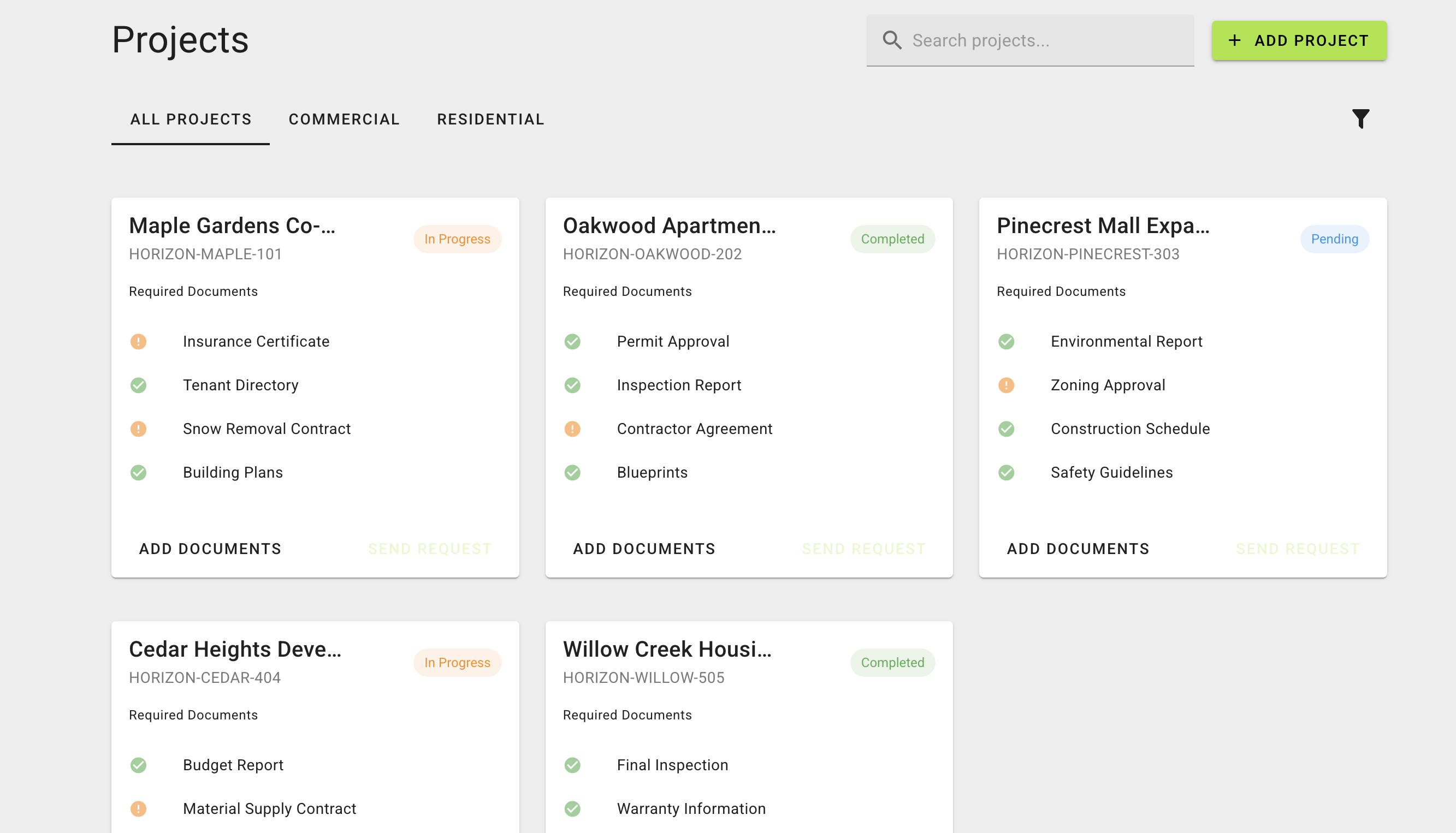1456x833 pixels.
Task: Click the Zoning Approval document name
Action: (x=1108, y=385)
